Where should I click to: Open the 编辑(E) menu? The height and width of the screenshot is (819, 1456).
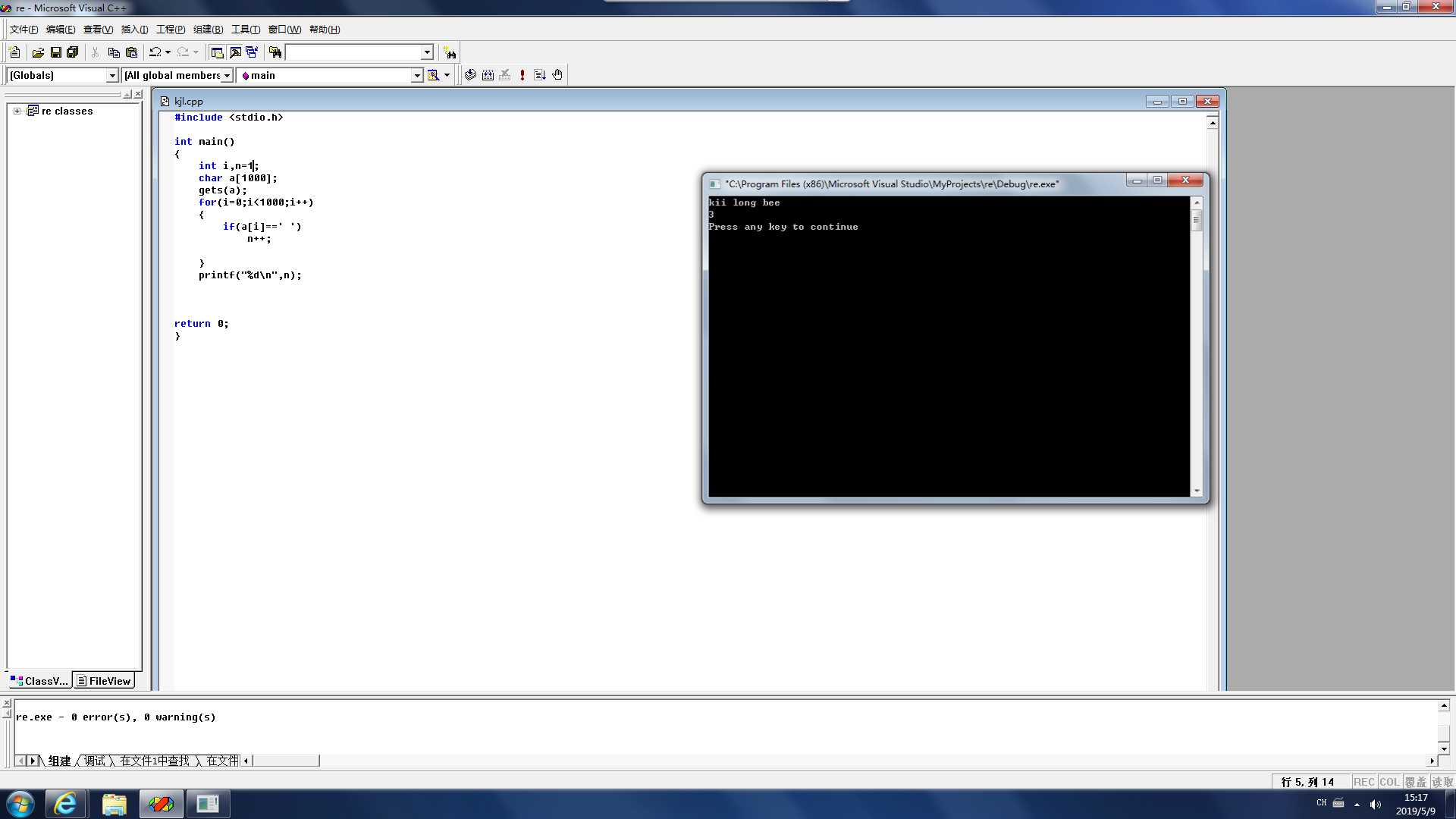[61, 30]
